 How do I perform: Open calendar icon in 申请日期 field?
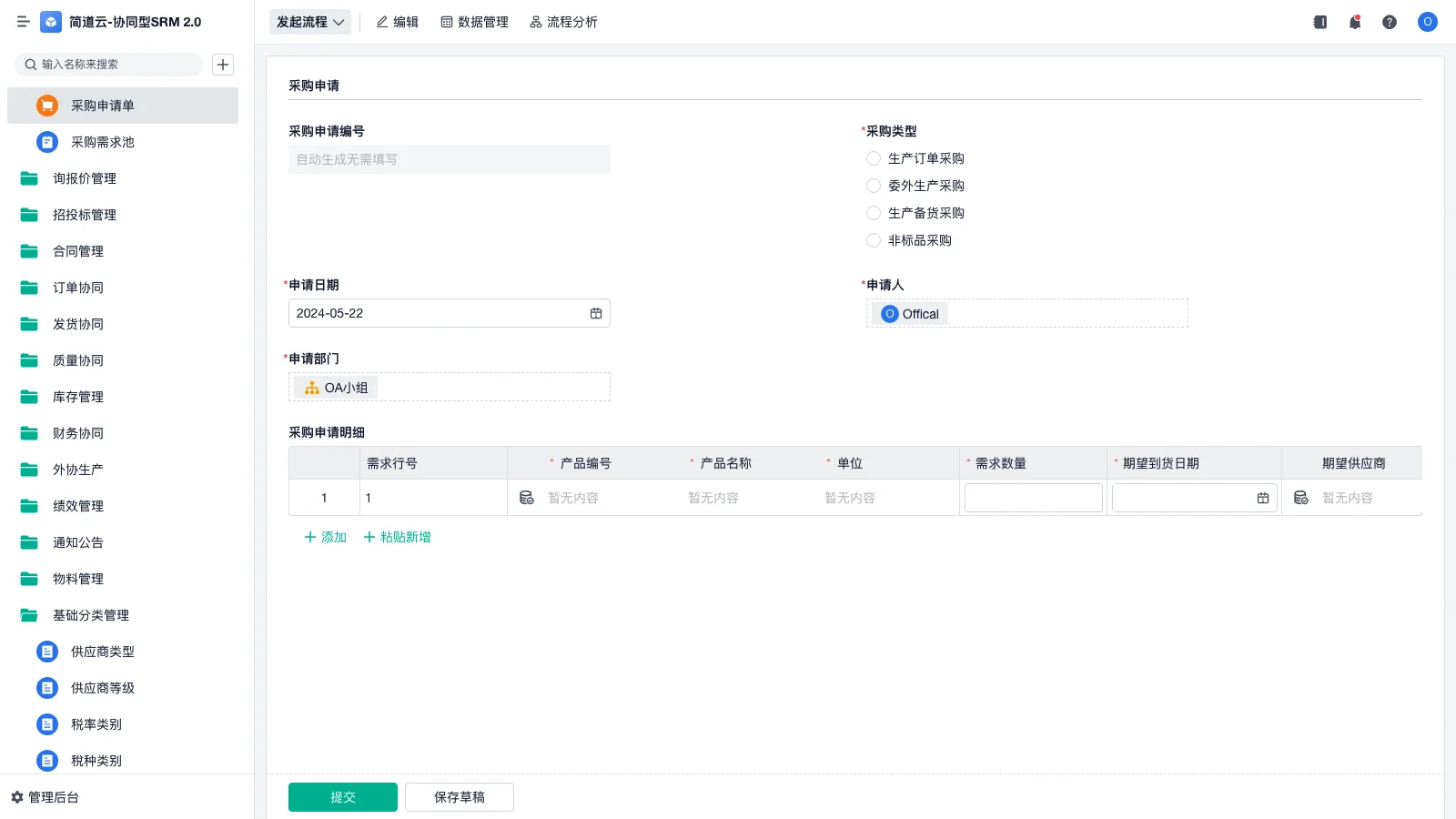tap(596, 313)
